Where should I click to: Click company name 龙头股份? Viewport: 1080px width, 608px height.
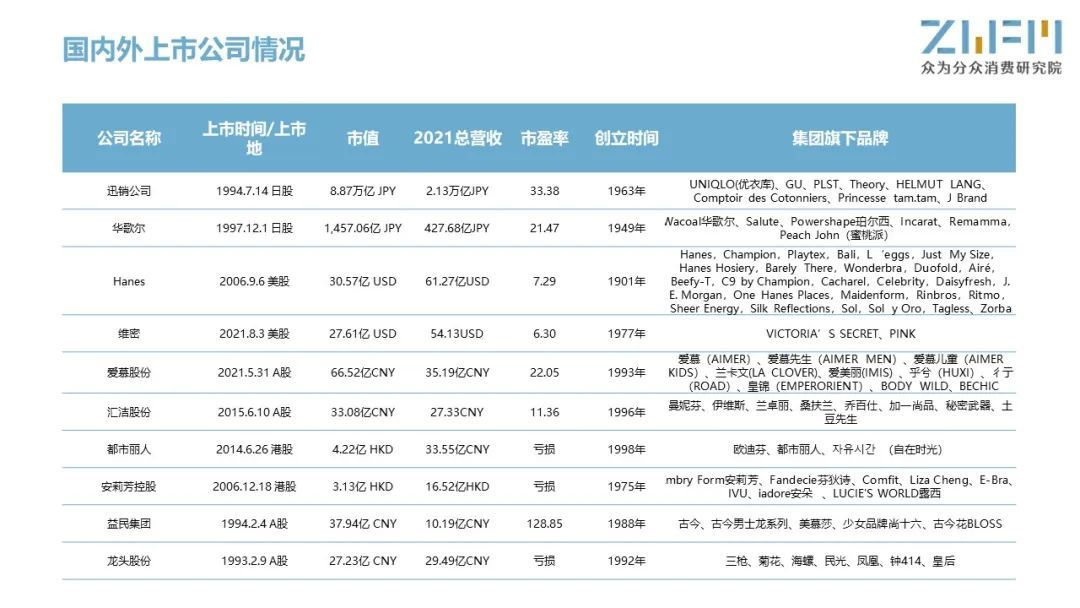pos(129,560)
